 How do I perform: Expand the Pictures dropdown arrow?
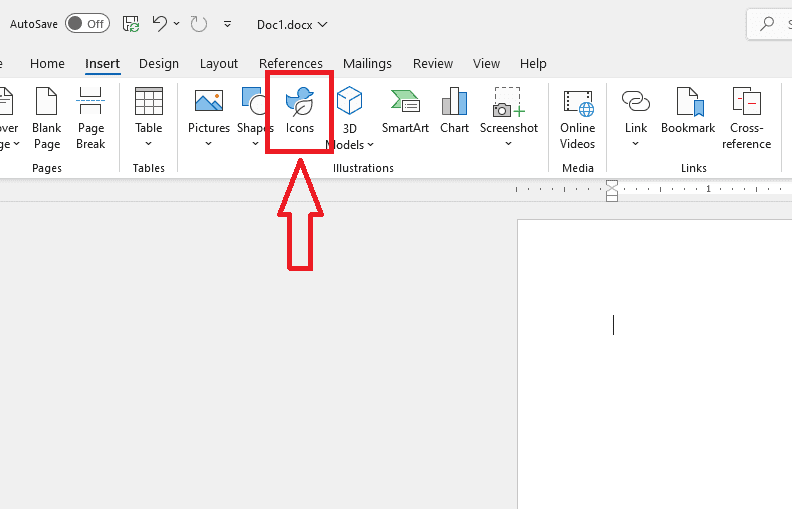tap(209, 144)
